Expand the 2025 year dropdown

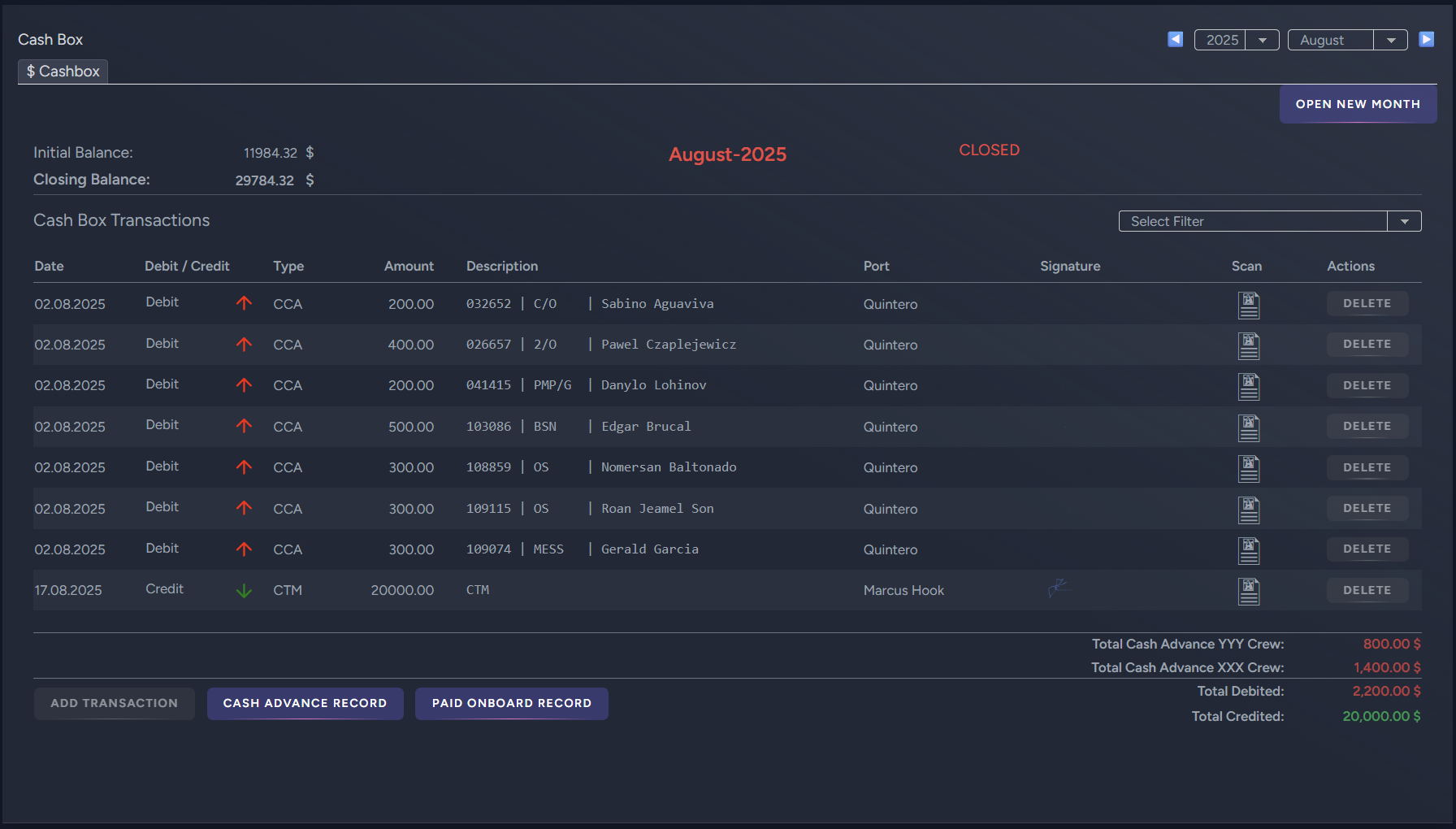pos(1262,40)
